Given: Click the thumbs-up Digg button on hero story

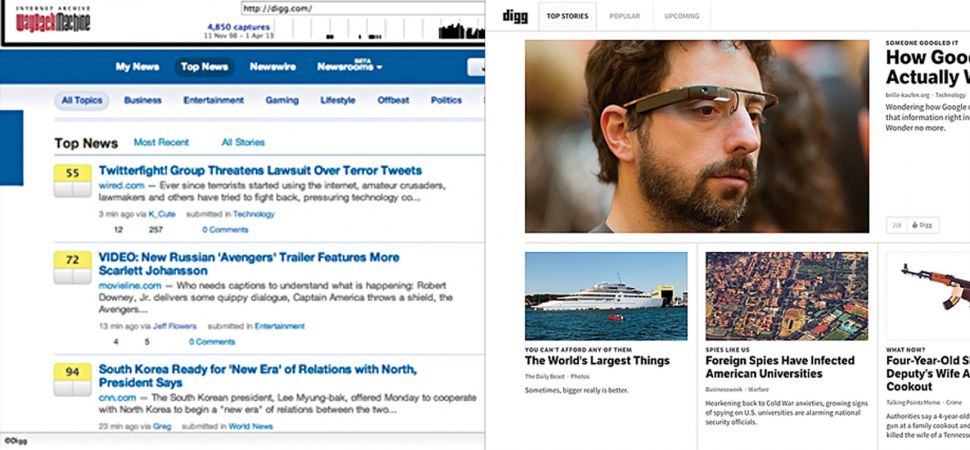Looking at the screenshot, I should coord(922,225).
